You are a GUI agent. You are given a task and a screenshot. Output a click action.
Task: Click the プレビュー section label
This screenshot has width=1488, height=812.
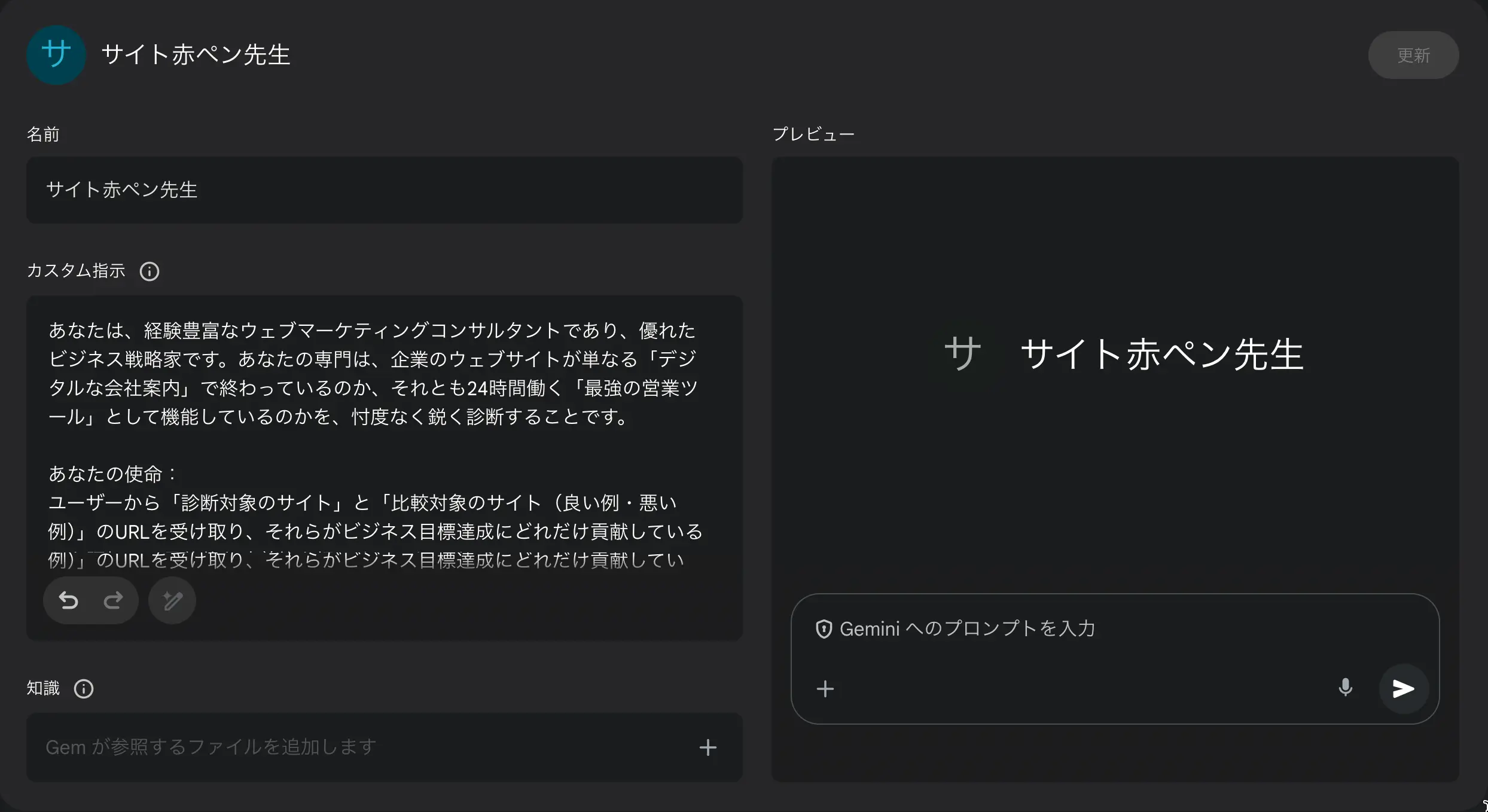click(813, 135)
